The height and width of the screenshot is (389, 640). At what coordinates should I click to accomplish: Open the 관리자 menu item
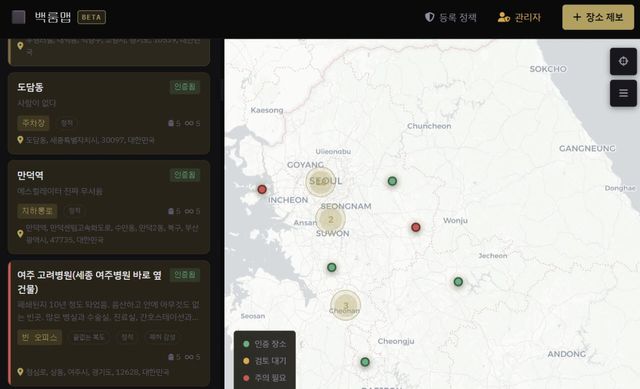click(x=527, y=17)
